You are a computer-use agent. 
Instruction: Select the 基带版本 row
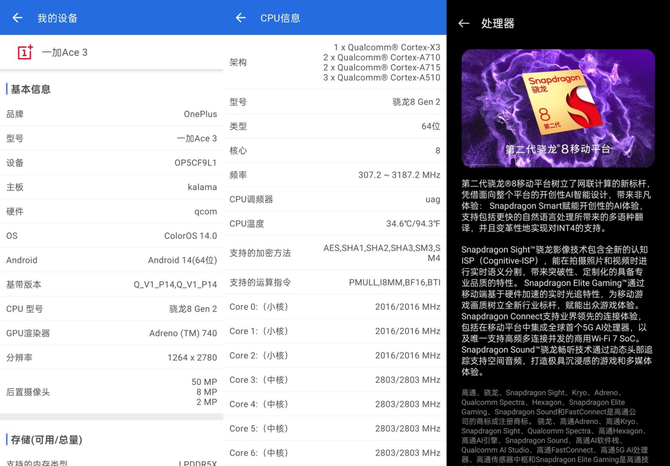coord(112,284)
